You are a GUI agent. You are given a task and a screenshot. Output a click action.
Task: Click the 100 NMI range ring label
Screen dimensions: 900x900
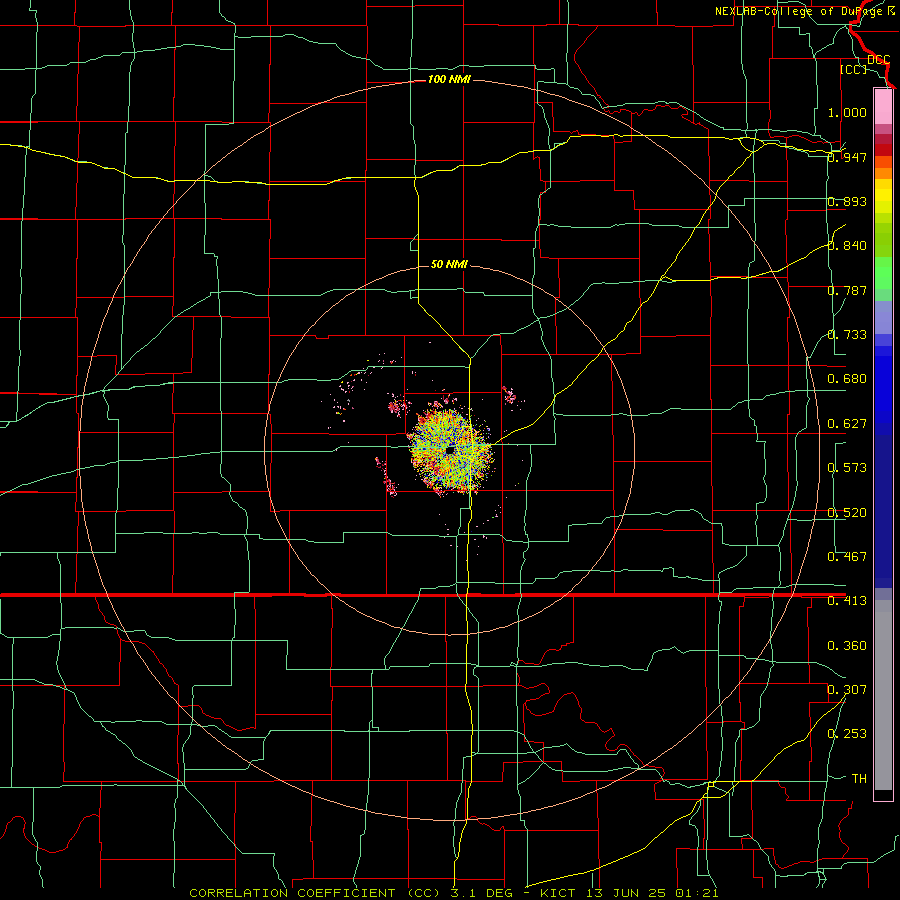click(449, 79)
